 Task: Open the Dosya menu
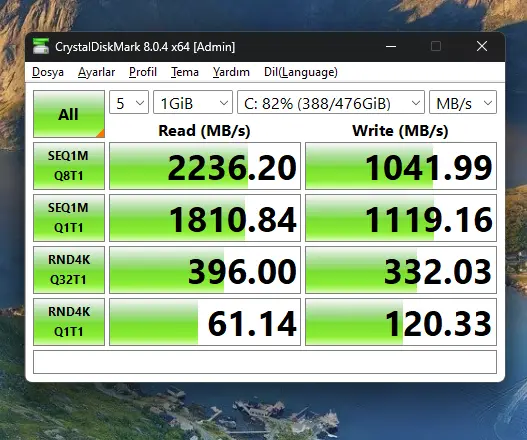point(48,72)
